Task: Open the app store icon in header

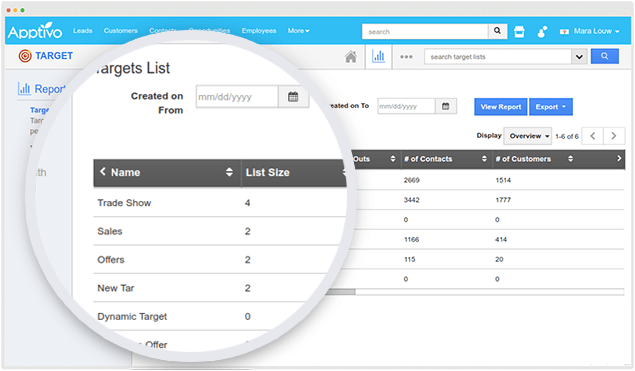Action: pyautogui.click(x=519, y=31)
